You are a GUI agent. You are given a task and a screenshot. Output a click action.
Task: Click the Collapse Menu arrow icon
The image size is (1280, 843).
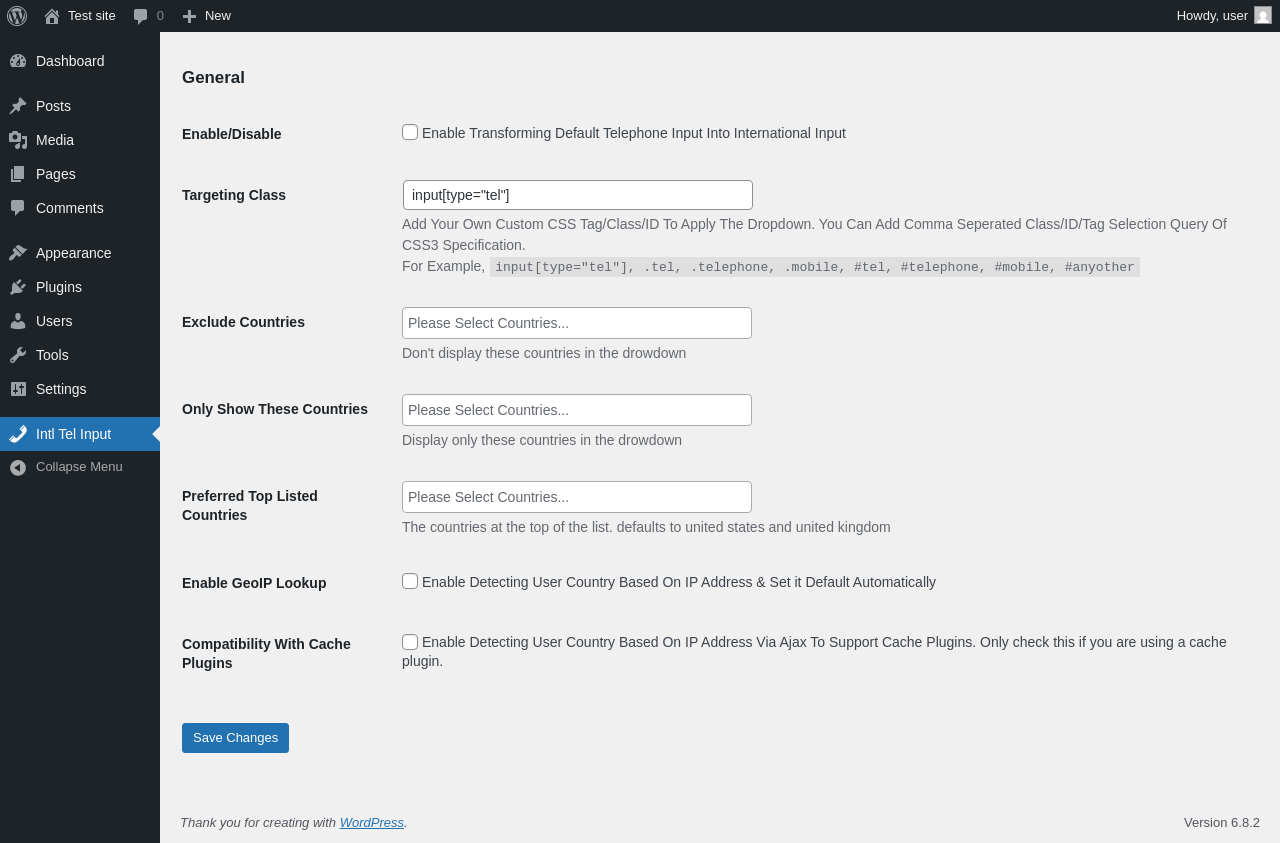point(18,467)
